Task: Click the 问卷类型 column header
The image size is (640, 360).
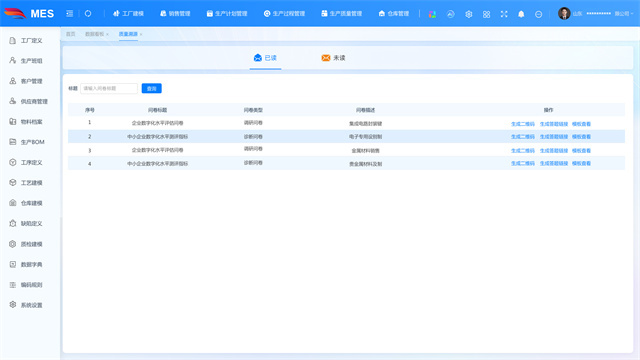Action: pyautogui.click(x=253, y=110)
